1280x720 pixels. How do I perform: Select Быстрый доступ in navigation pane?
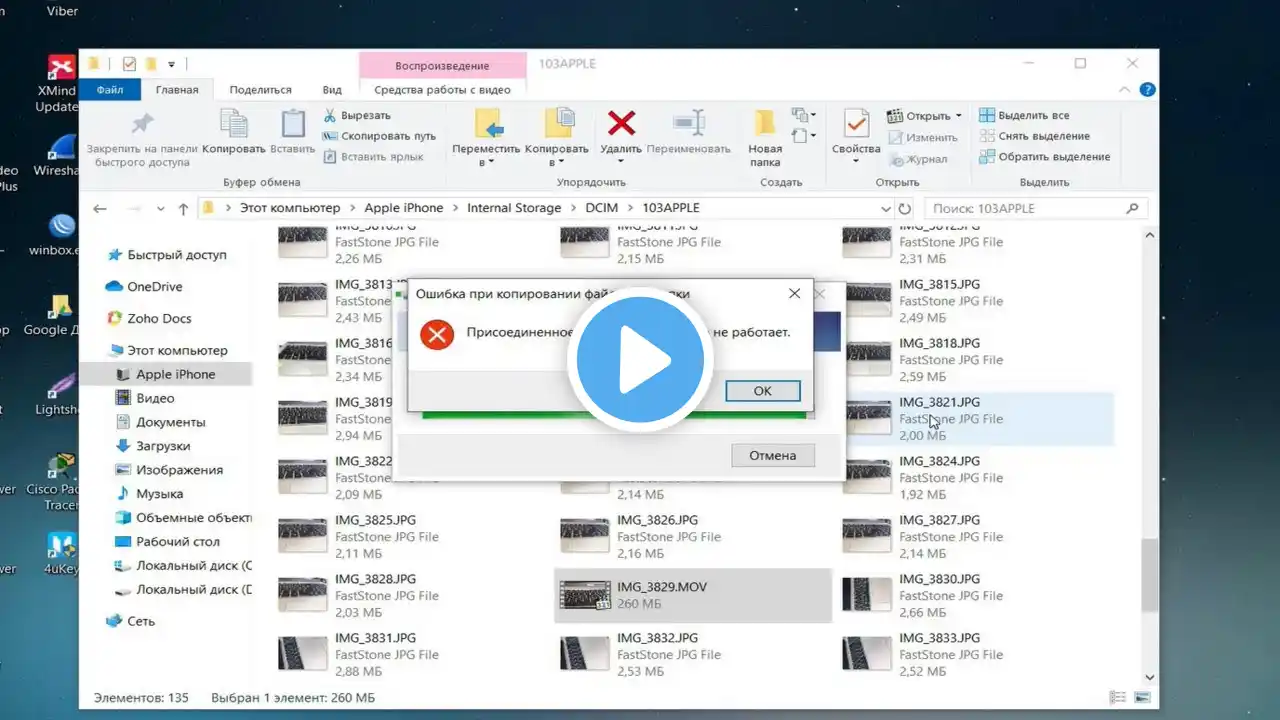tap(177, 255)
